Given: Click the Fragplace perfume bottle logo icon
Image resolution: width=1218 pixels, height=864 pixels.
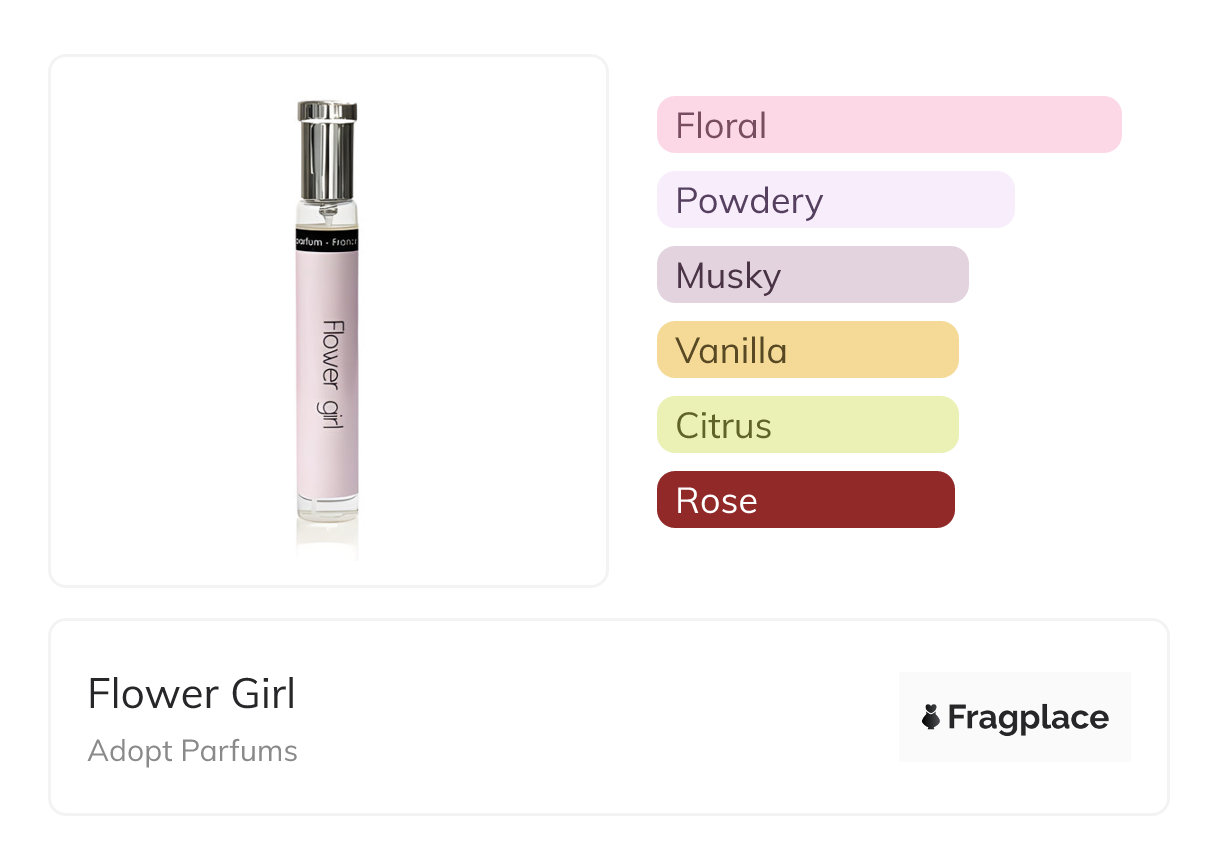Looking at the screenshot, I should [x=931, y=717].
